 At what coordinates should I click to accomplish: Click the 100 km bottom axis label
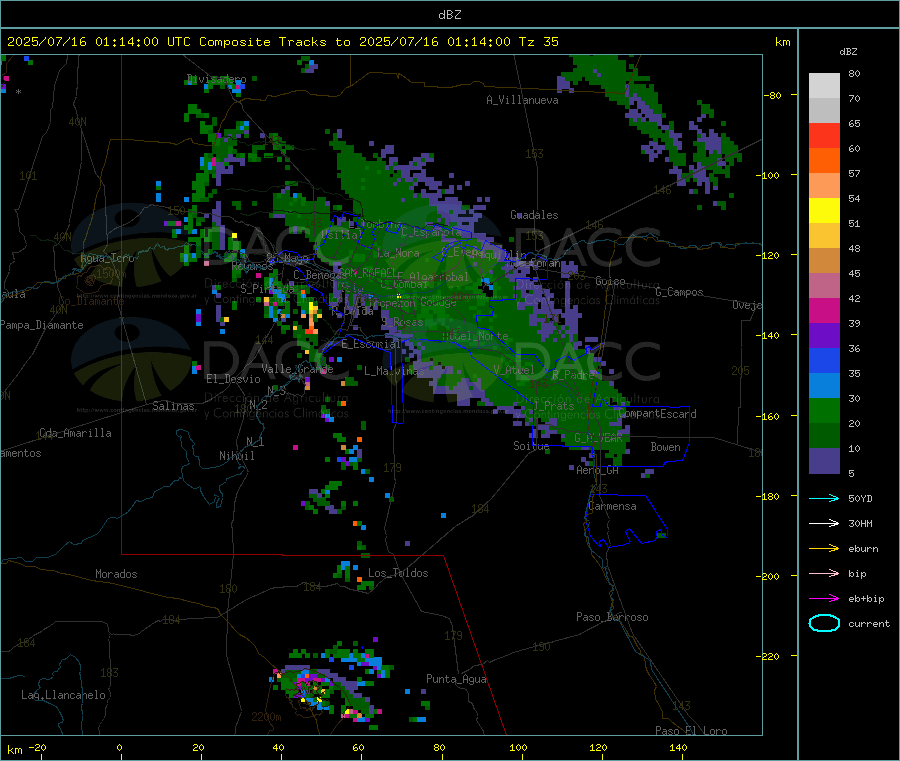pyautogui.click(x=518, y=747)
